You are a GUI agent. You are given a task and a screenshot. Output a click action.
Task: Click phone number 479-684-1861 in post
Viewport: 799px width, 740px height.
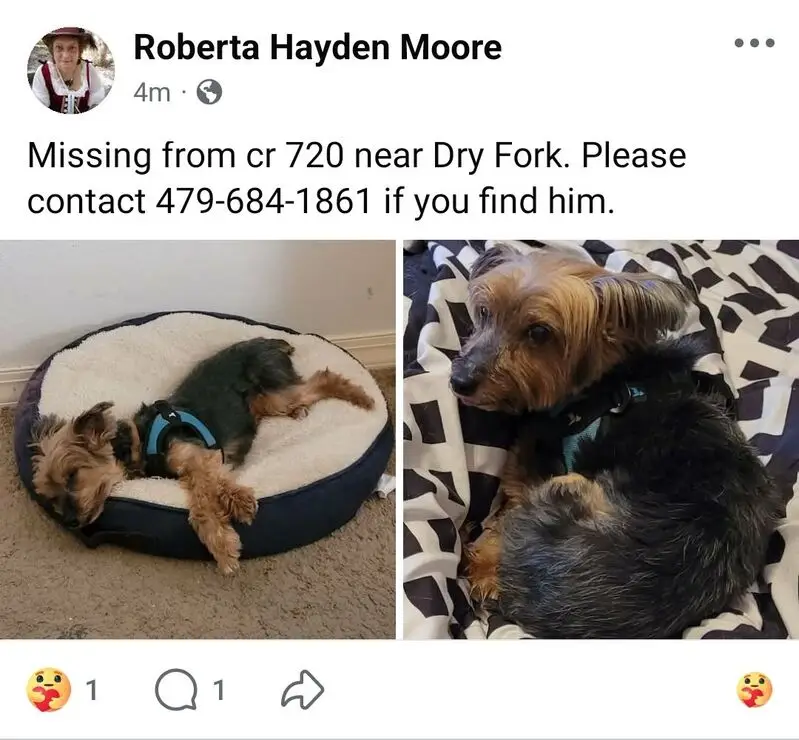click(262, 201)
